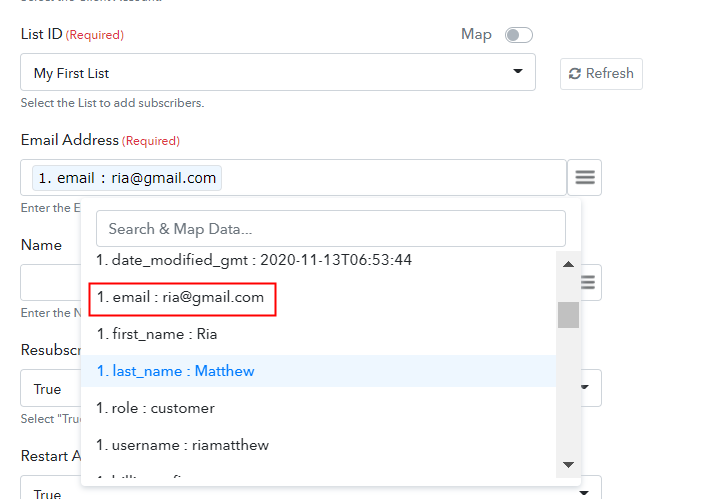Open the Resubscribe True dropdown

click(x=51, y=388)
